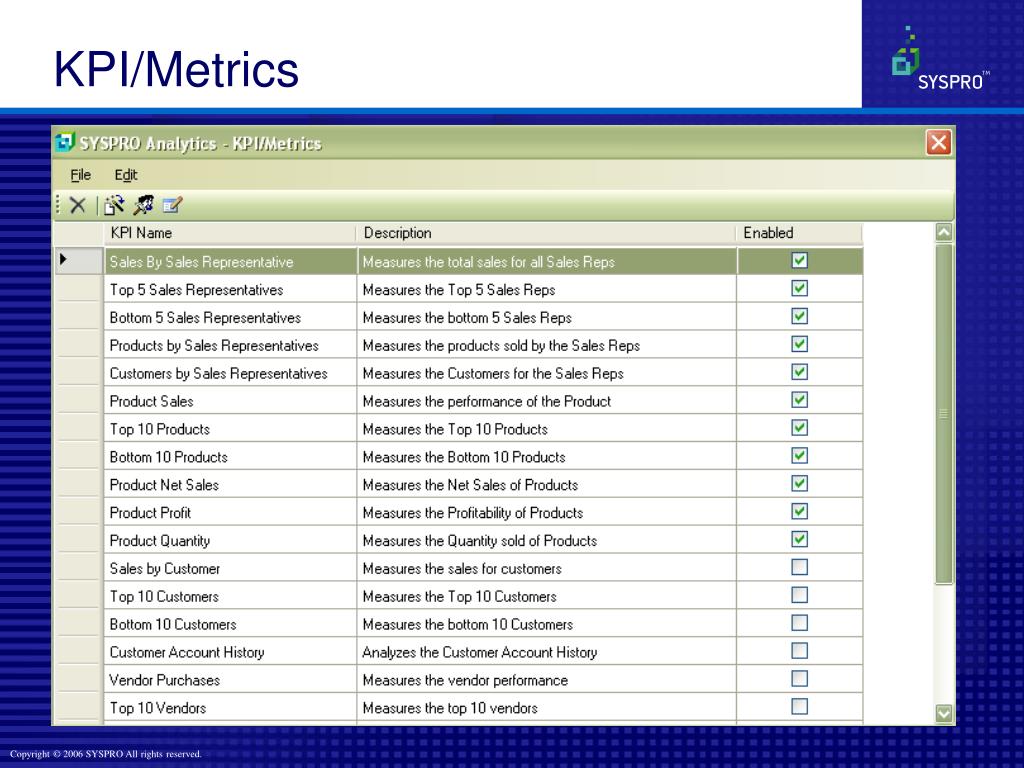Select the 'Sales by Customer' cell
The image size is (1024, 768).
[231, 568]
